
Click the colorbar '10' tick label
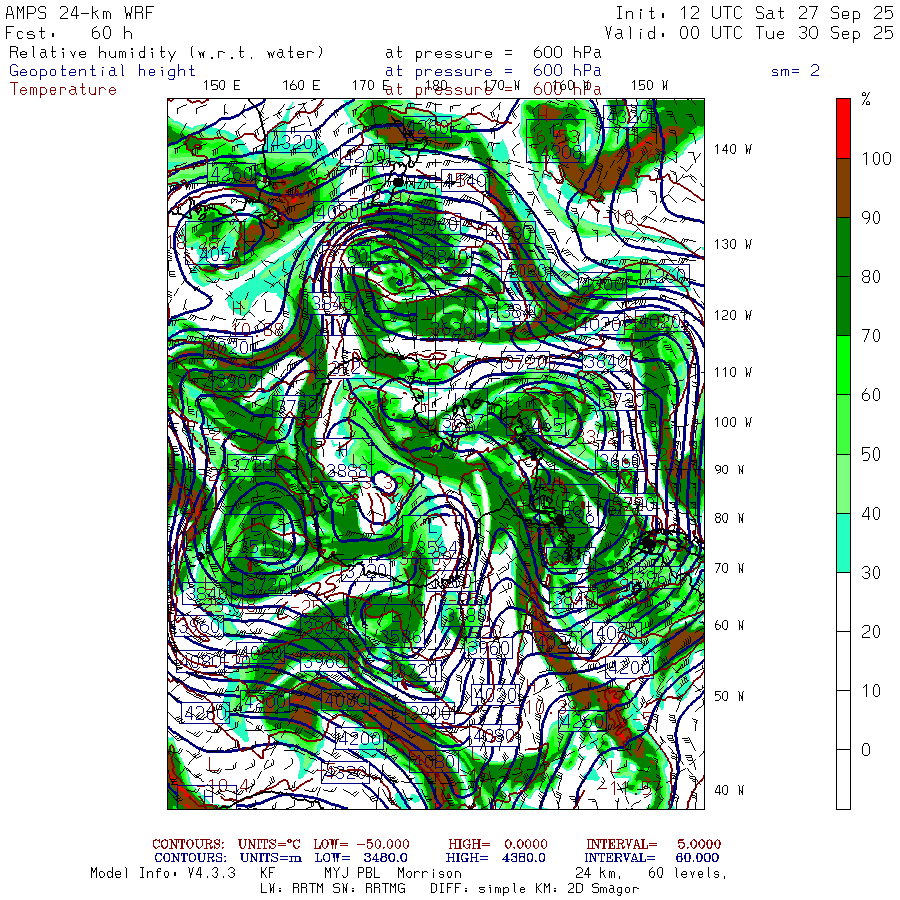[x=871, y=691]
